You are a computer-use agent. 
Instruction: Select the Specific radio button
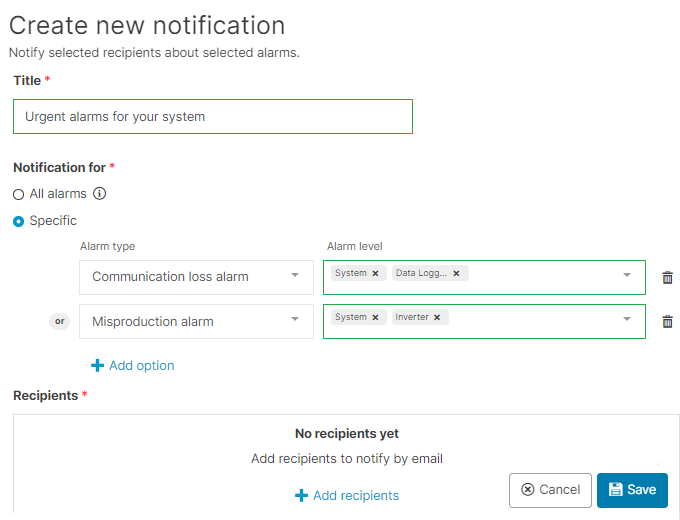pyautogui.click(x=19, y=221)
